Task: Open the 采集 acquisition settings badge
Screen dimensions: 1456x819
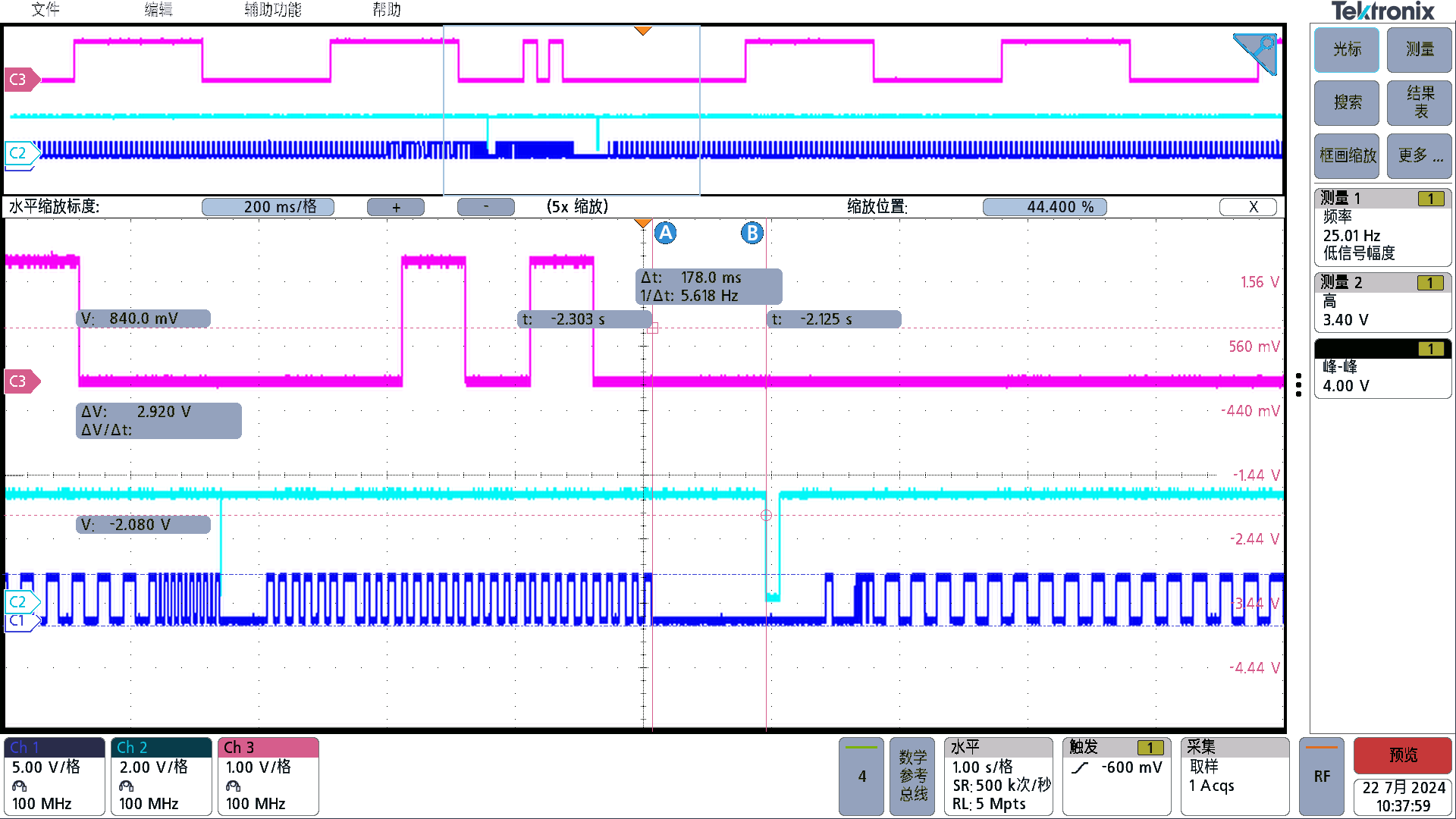Action: pos(1235,777)
